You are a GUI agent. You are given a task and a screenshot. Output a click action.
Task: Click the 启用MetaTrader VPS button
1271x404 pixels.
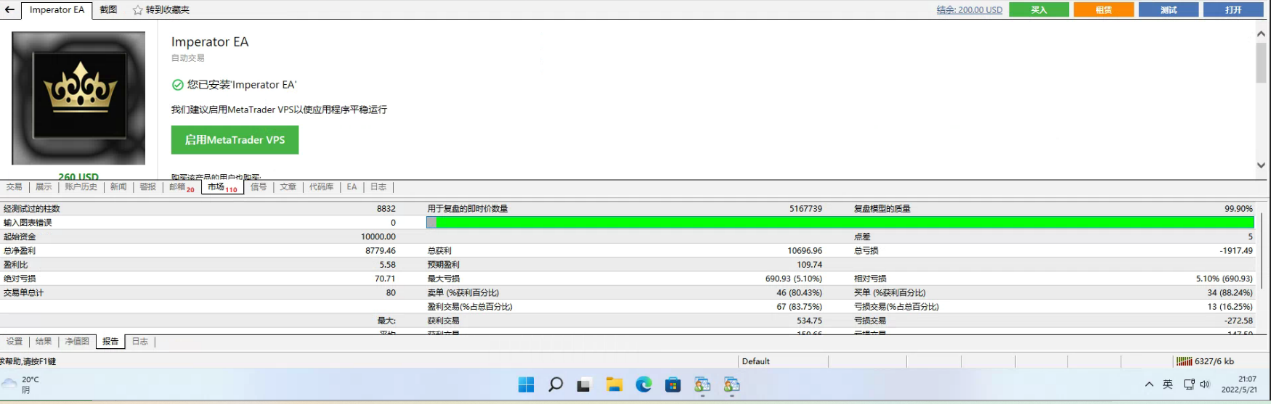(235, 140)
